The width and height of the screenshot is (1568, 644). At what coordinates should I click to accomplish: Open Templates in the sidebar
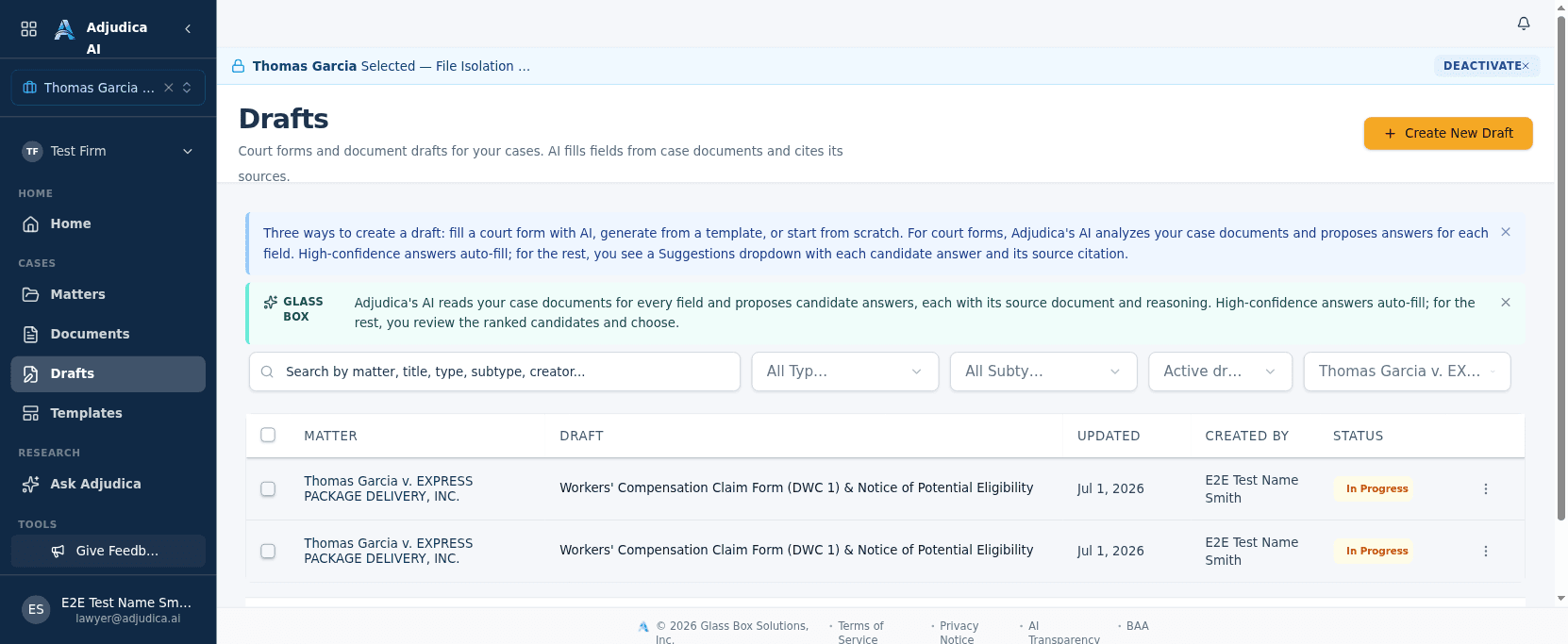[x=108, y=413]
